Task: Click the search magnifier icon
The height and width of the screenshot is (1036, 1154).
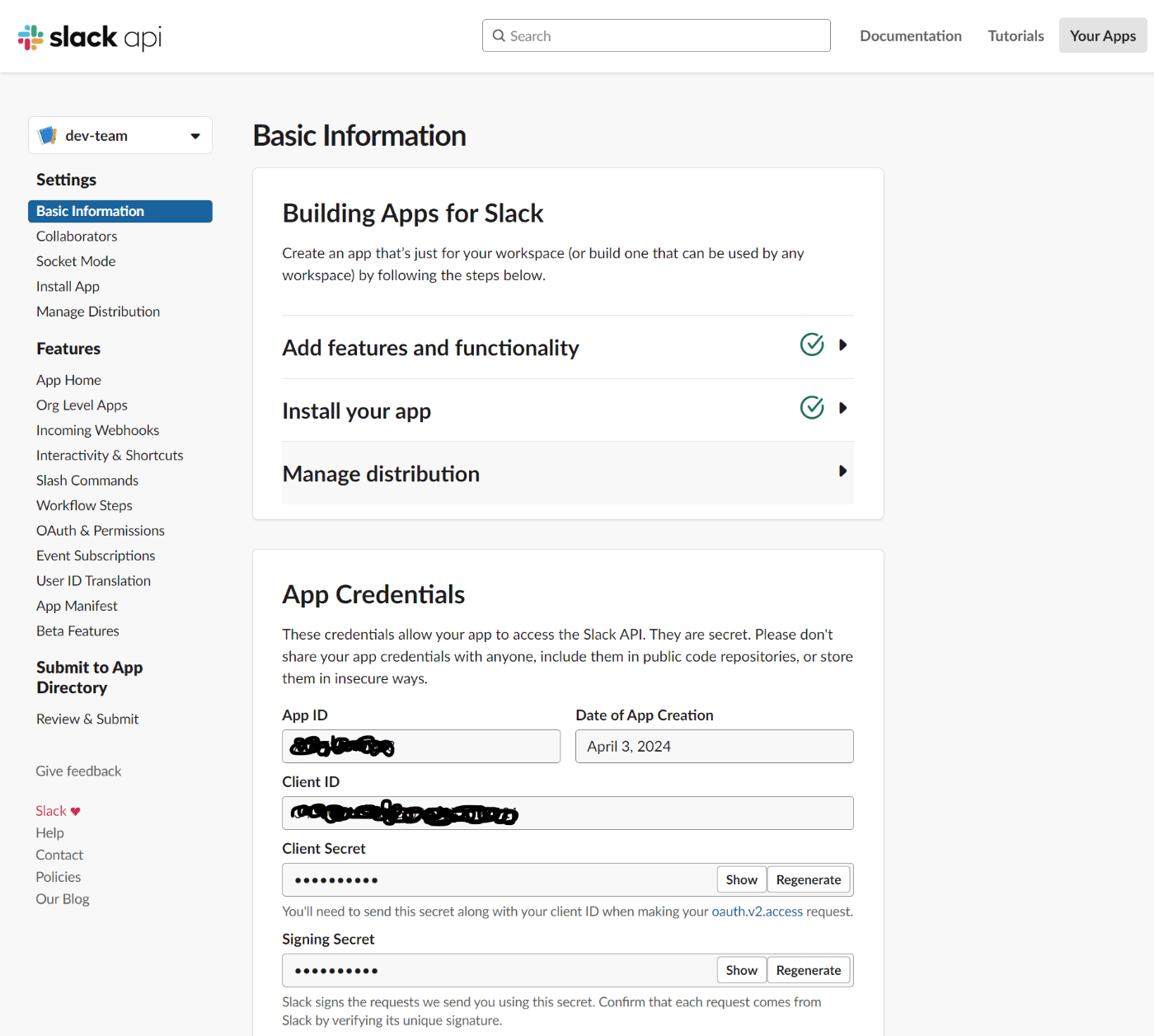Action: click(x=499, y=35)
